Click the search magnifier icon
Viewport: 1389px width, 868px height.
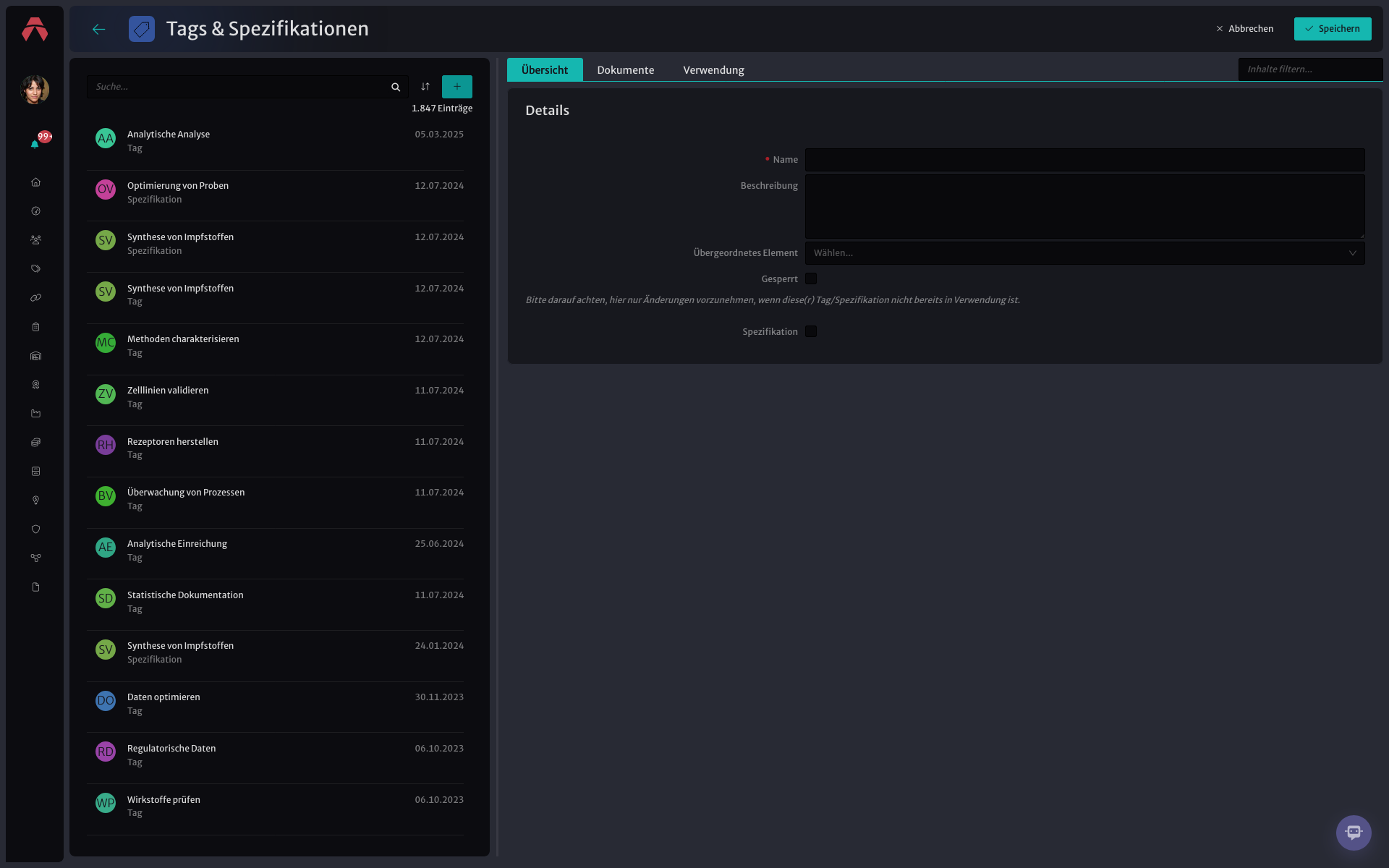396,87
